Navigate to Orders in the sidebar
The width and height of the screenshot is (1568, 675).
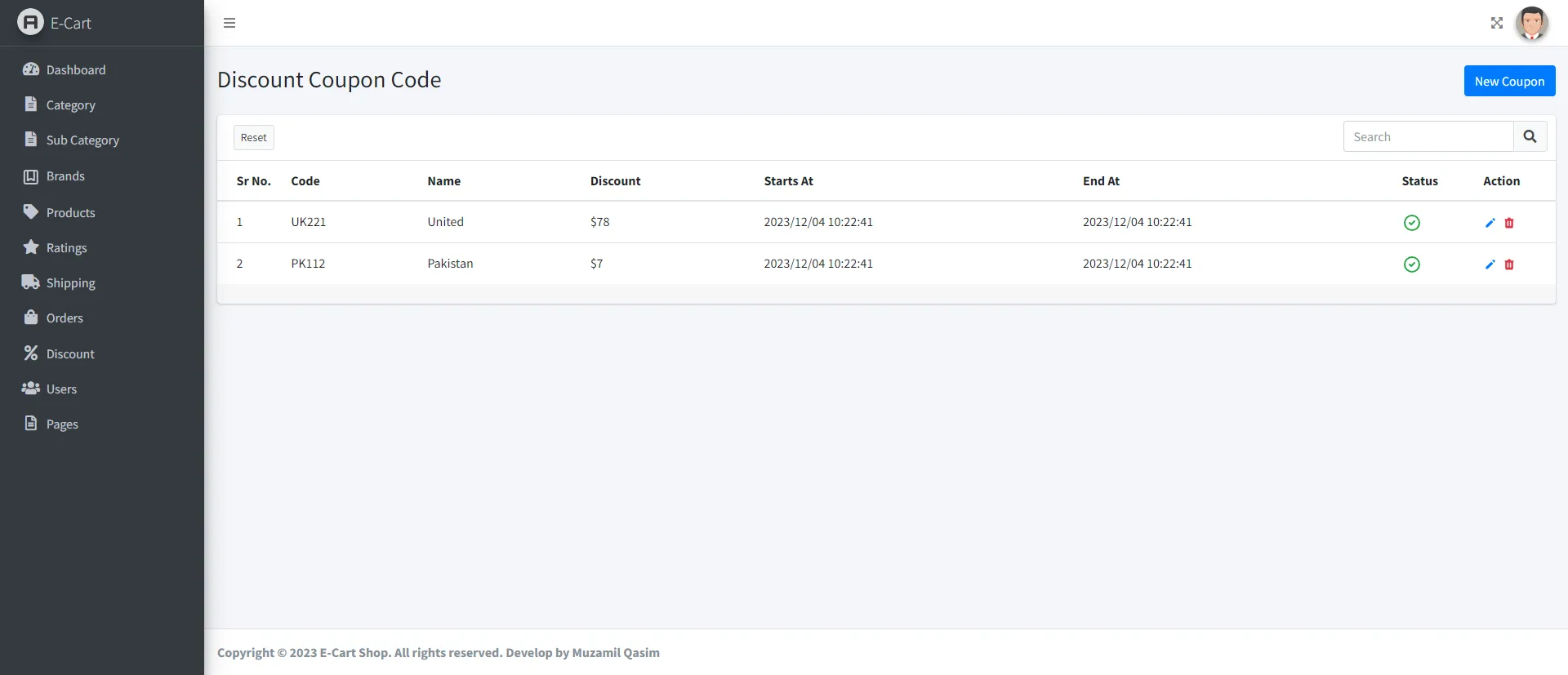coord(65,318)
